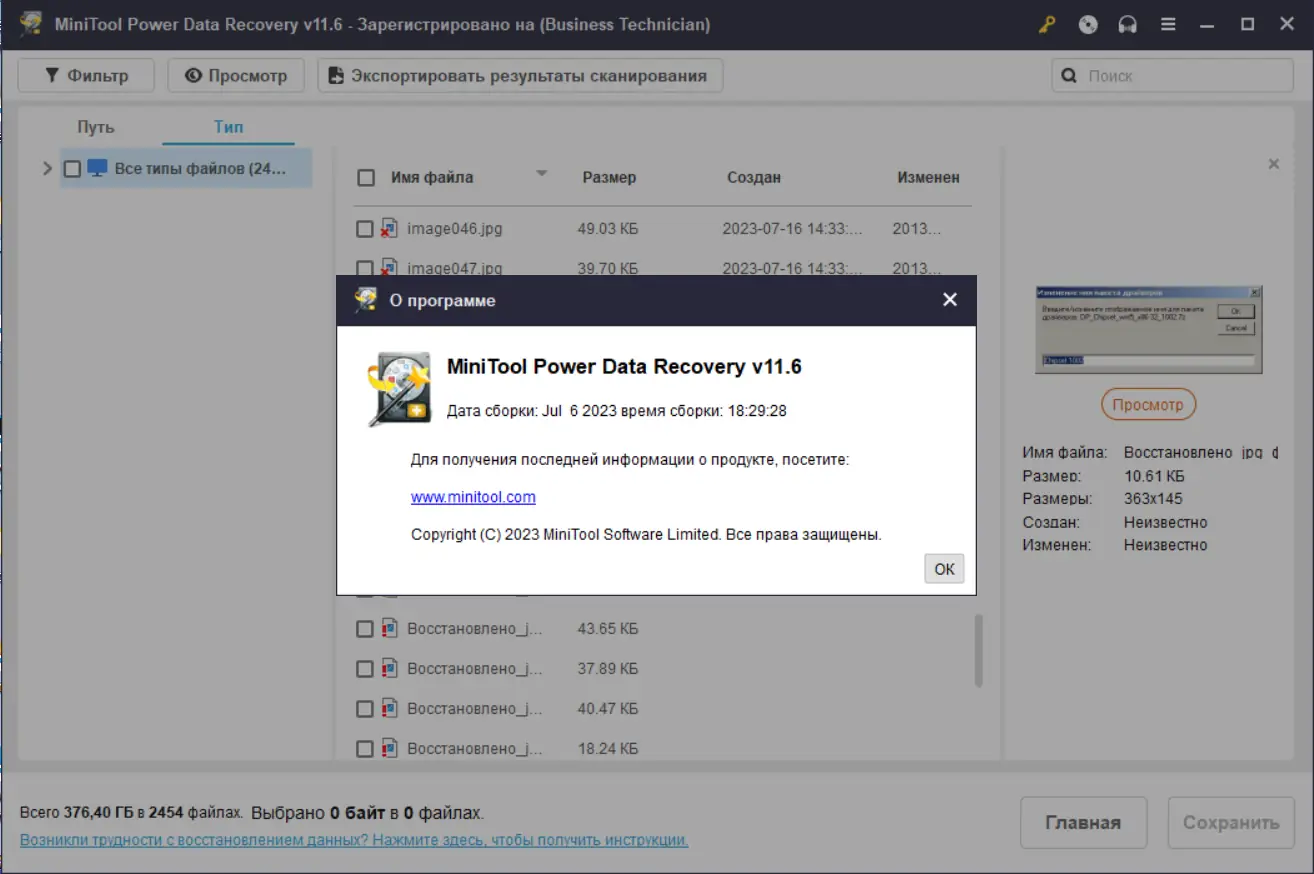
Task: Sort by the Размер column header
Action: [x=609, y=177]
